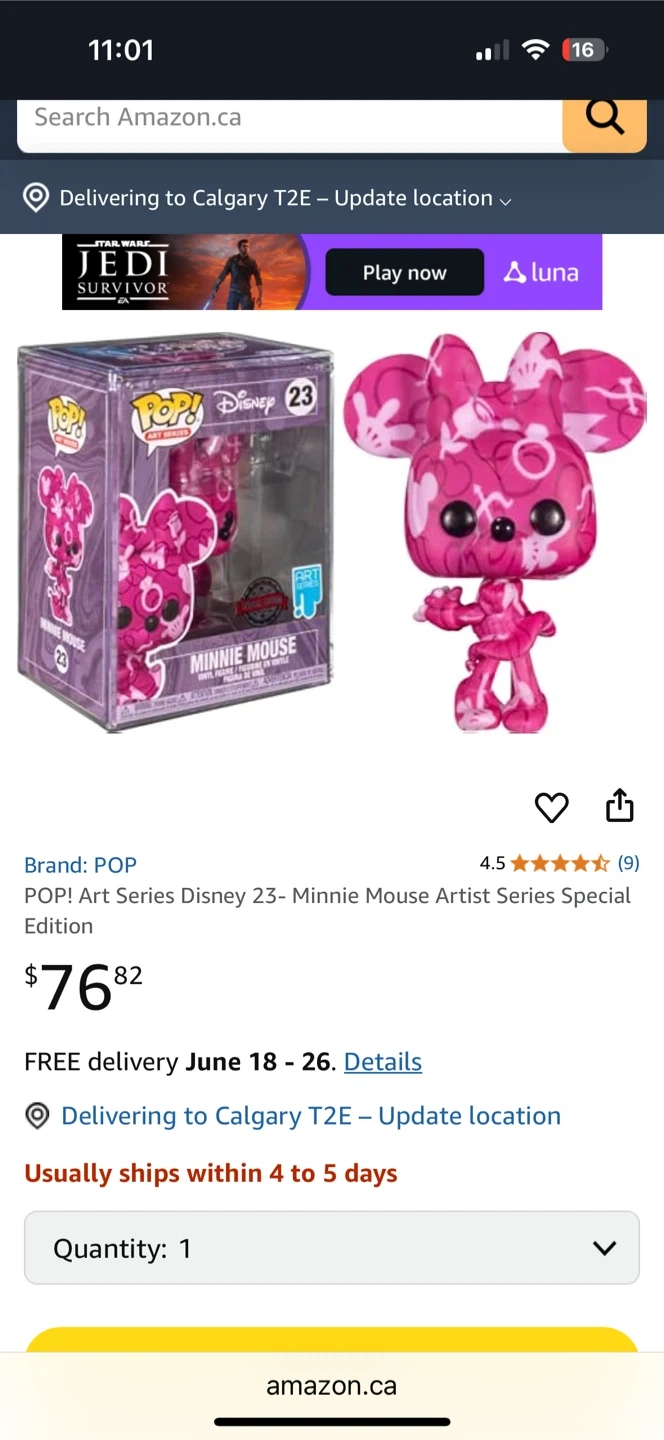Add item to wishlist with heart icon
664x1440 pixels.
[552, 807]
